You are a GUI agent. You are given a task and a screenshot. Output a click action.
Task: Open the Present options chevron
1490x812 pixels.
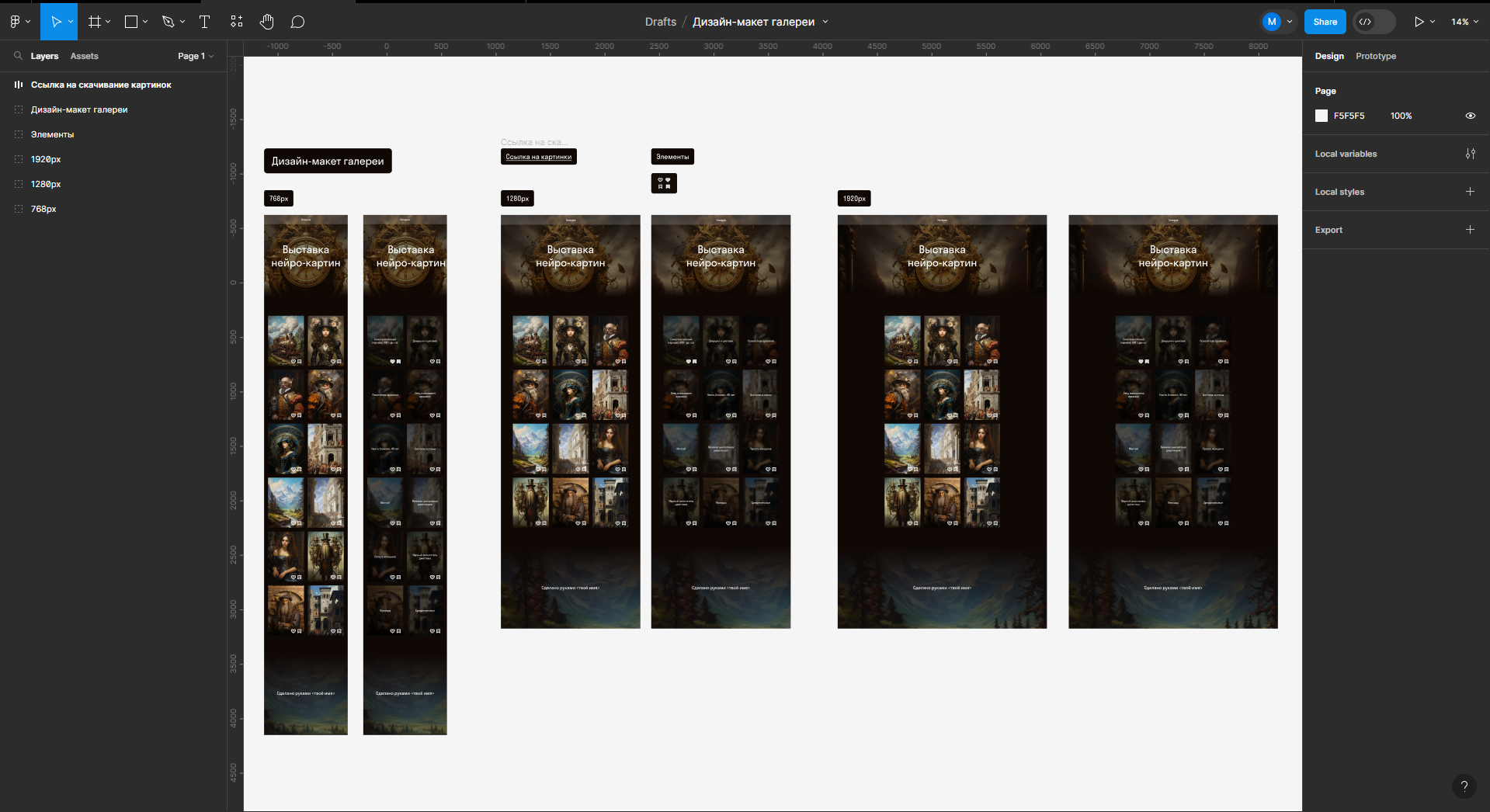coord(1433,22)
